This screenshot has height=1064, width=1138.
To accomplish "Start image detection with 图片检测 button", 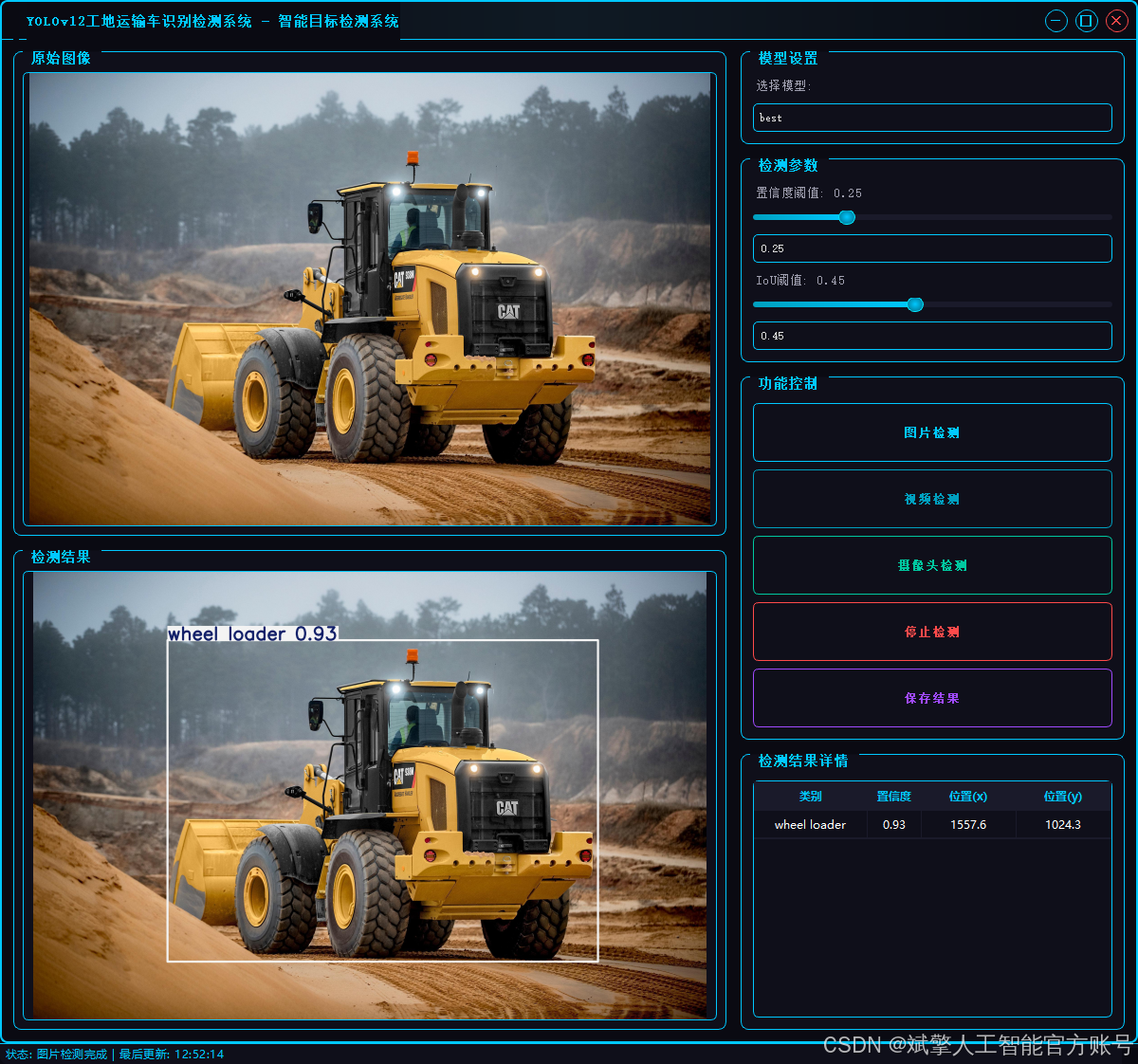I will point(932,432).
